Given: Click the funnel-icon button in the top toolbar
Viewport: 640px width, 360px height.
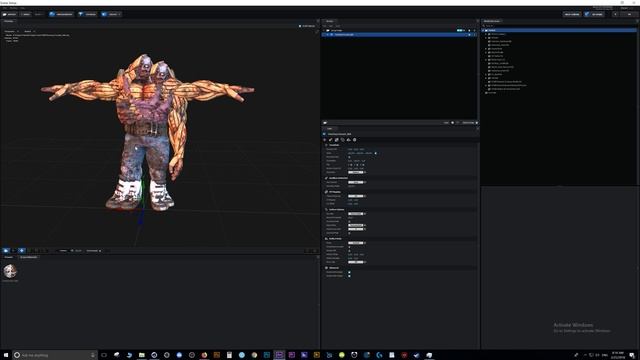Looking at the screenshot, I should click(x=88, y=14).
